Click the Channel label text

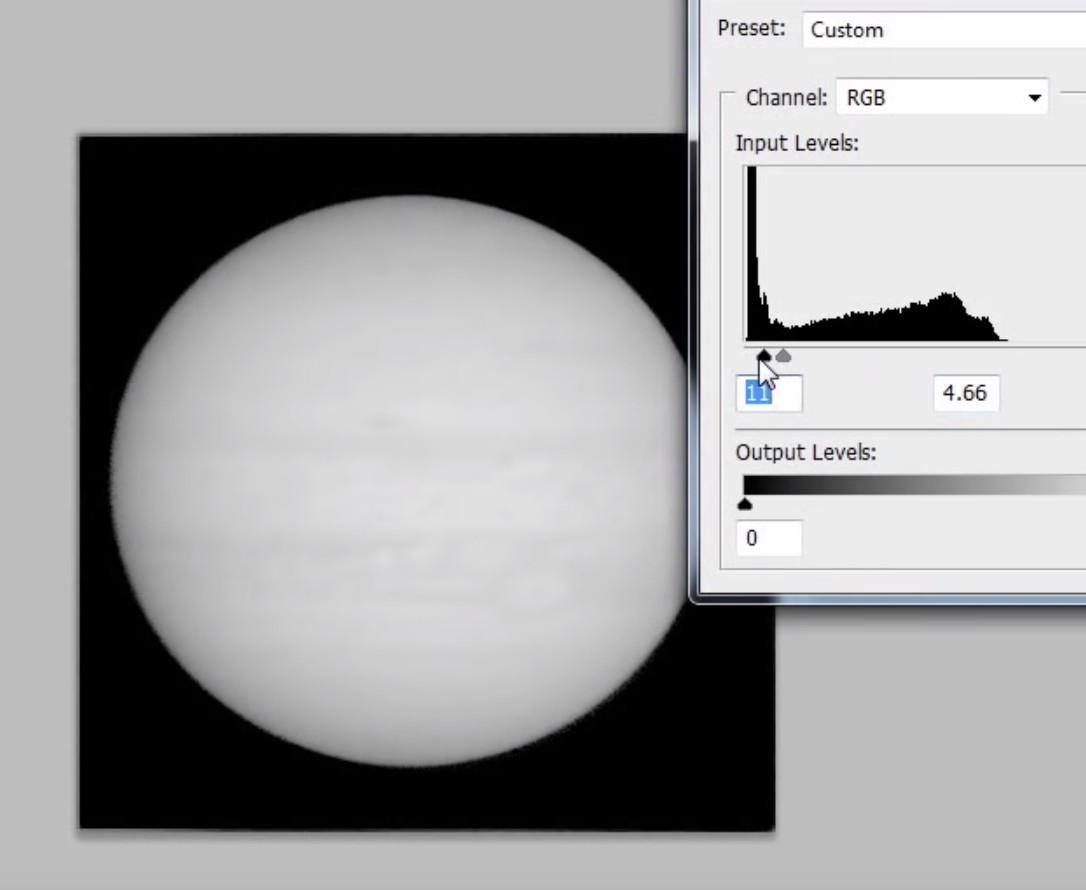[x=786, y=98]
